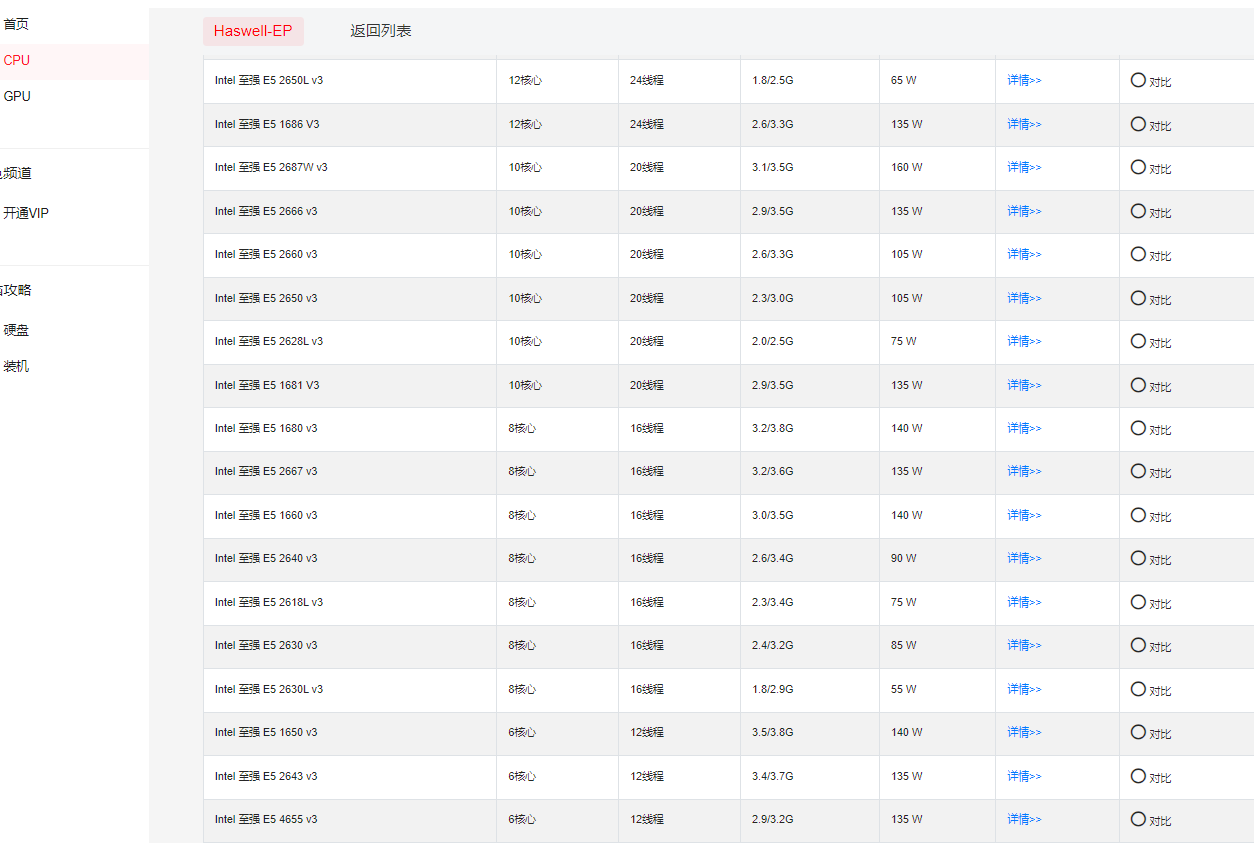View details of E5 1660 v3
Screen dimensions: 1254x843
click(1024, 515)
